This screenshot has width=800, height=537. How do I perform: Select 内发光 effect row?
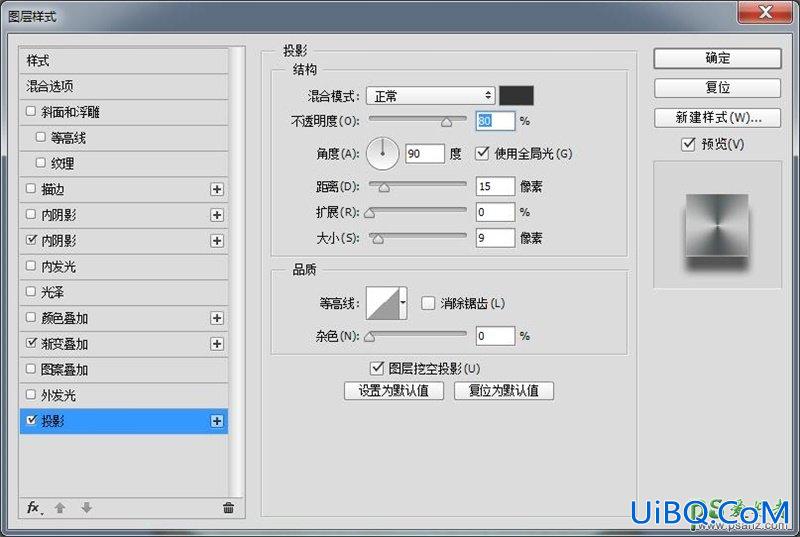[123, 267]
